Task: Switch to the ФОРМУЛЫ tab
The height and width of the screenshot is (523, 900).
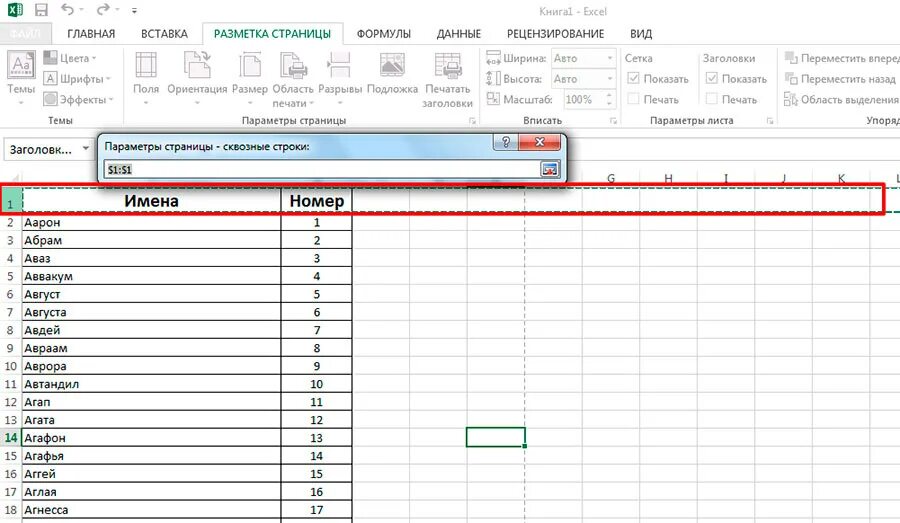Action: coord(383,34)
